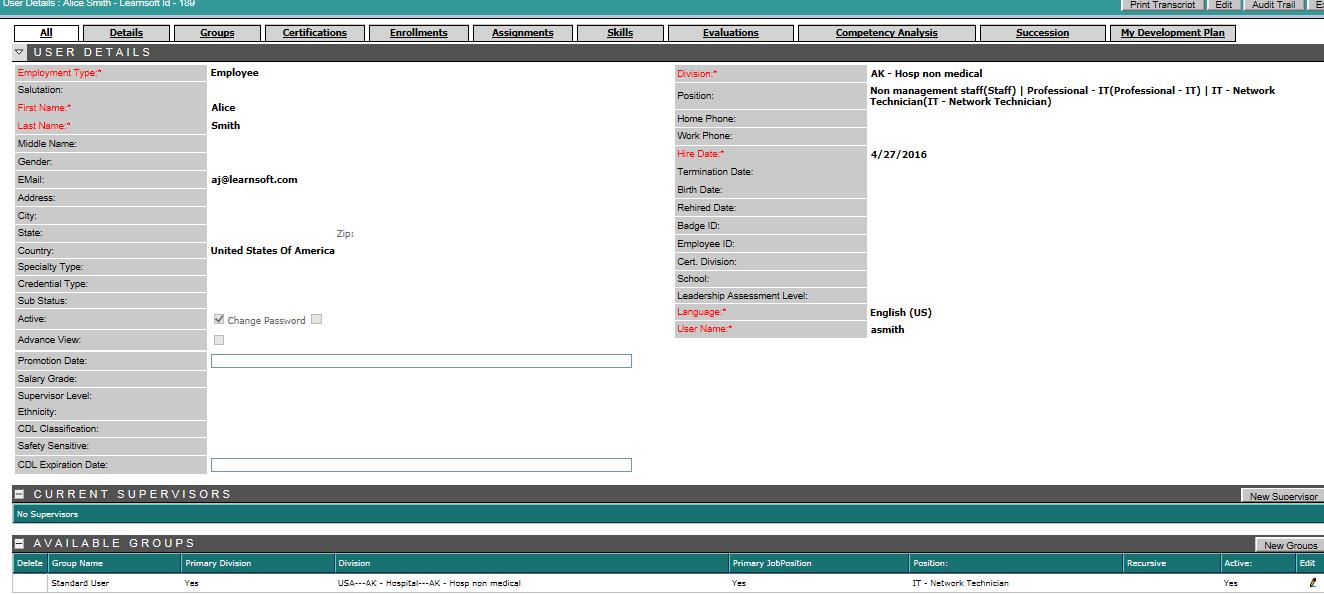Click the pencil edit icon for Standard User

(1312, 583)
